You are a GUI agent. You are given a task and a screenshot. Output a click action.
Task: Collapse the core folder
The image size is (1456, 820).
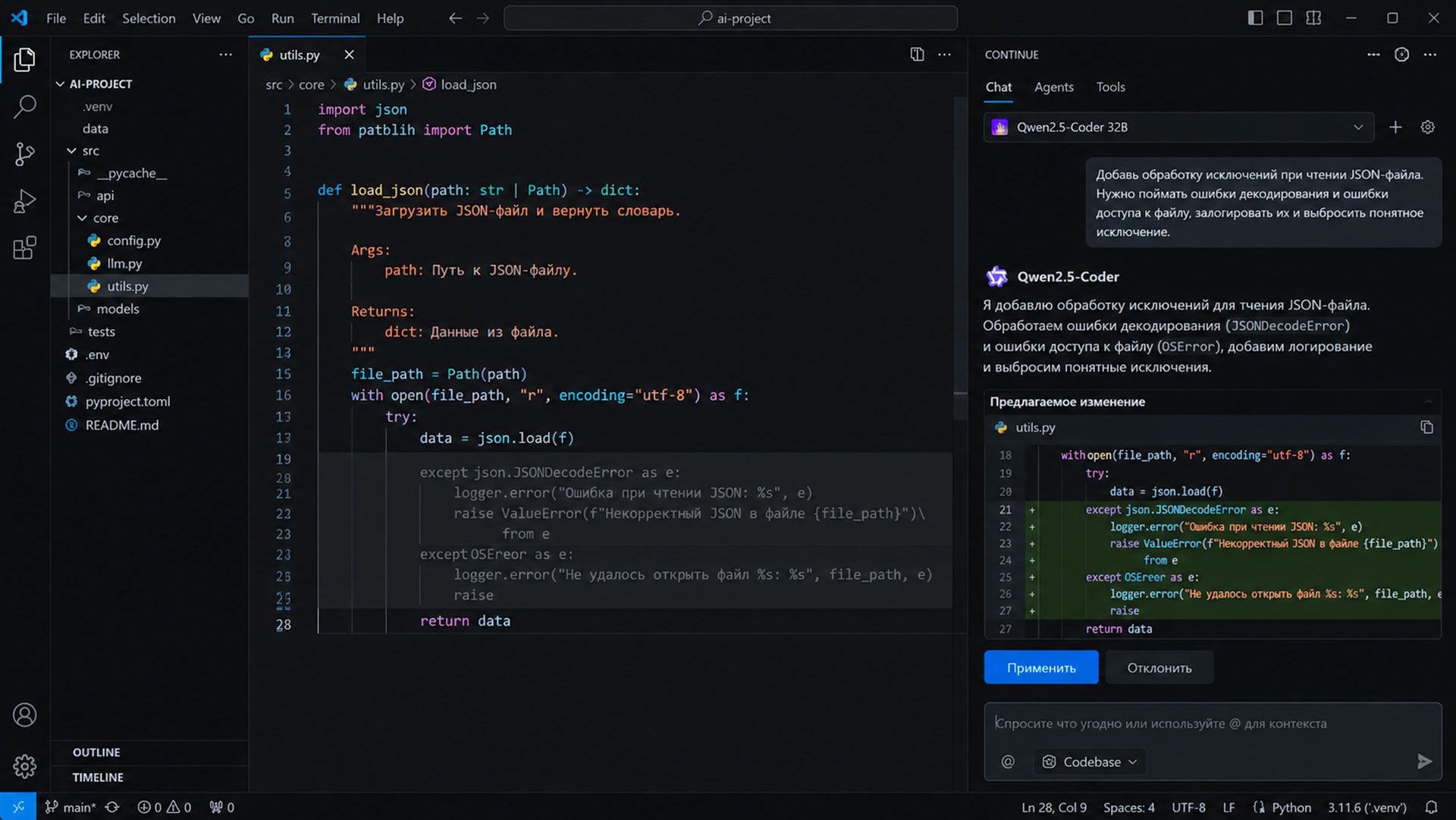pyautogui.click(x=82, y=218)
